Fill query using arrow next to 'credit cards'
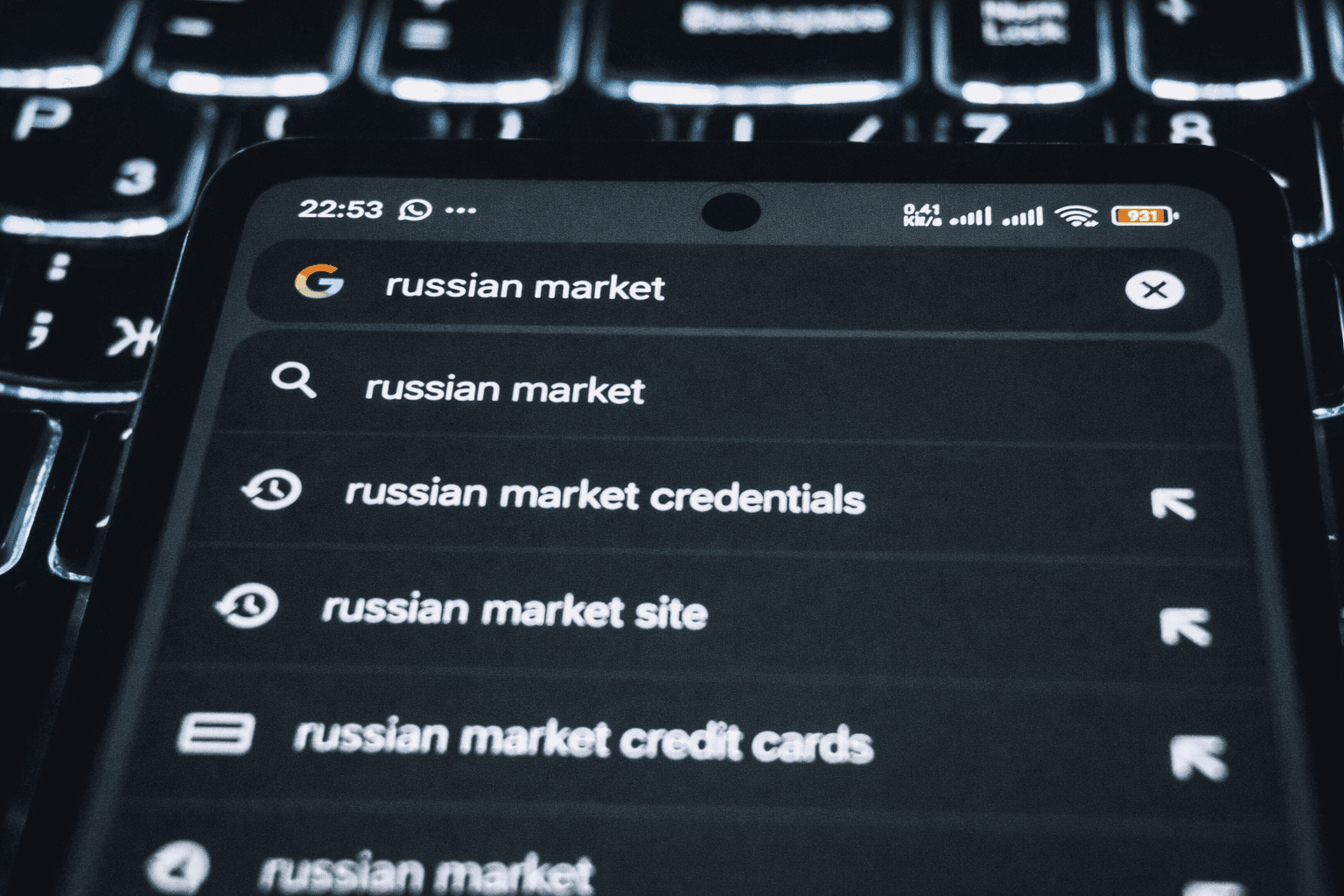This screenshot has height=896, width=1344. [x=1199, y=758]
